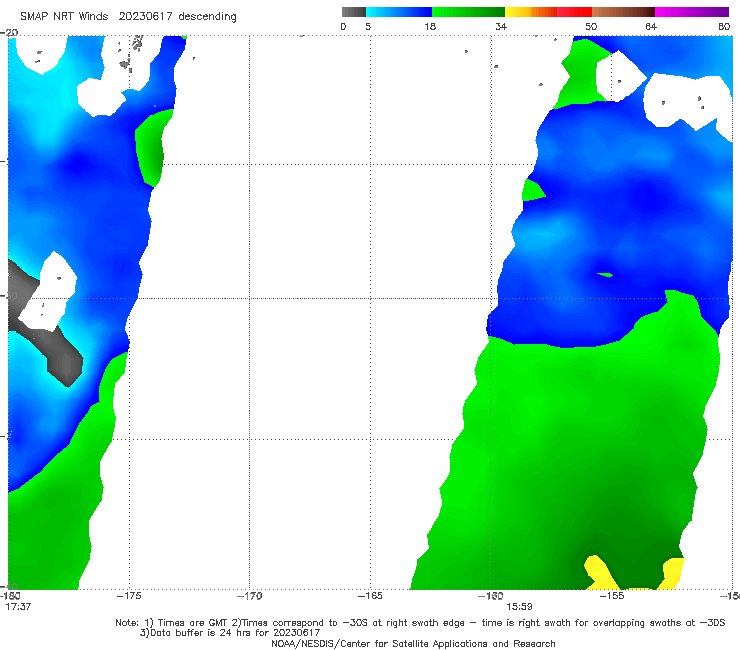Viewport: 740px width, 650px height.
Task: Click the swath time '15:59'
Action: (519, 607)
